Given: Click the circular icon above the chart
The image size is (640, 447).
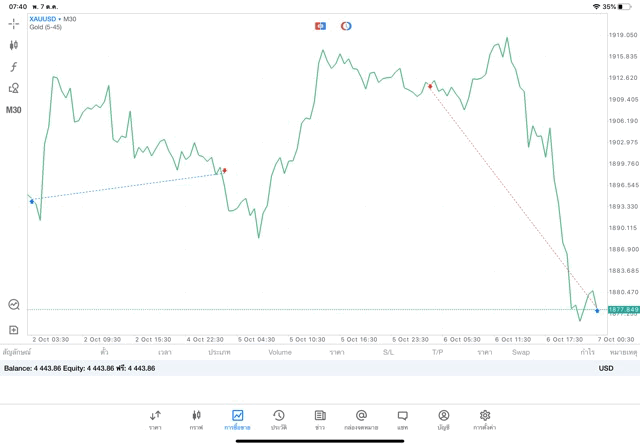Looking at the screenshot, I should pyautogui.click(x=346, y=26).
